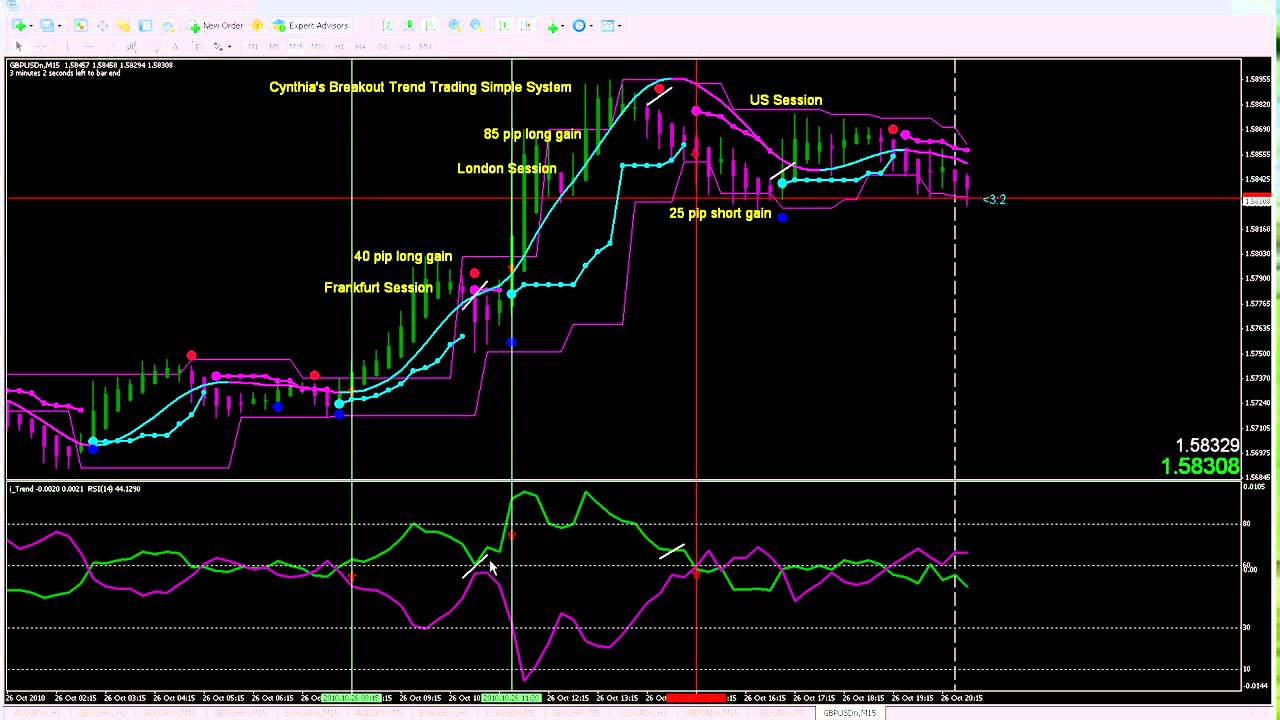Image resolution: width=1280 pixels, height=720 pixels.
Task: Toggle Chart Shift from the right edge
Action: coord(527,25)
